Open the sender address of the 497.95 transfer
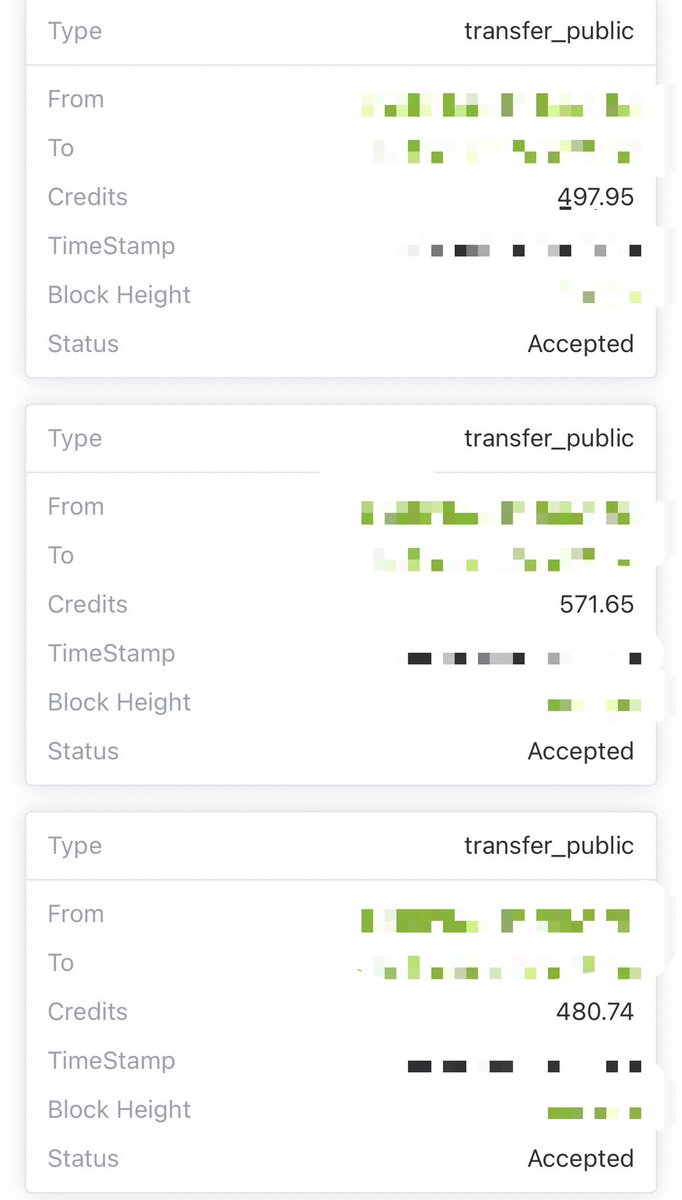 (500, 102)
